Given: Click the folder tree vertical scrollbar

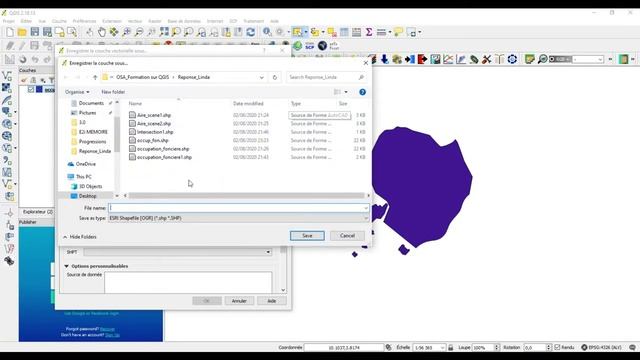Looking at the screenshot, I should tap(117, 135).
